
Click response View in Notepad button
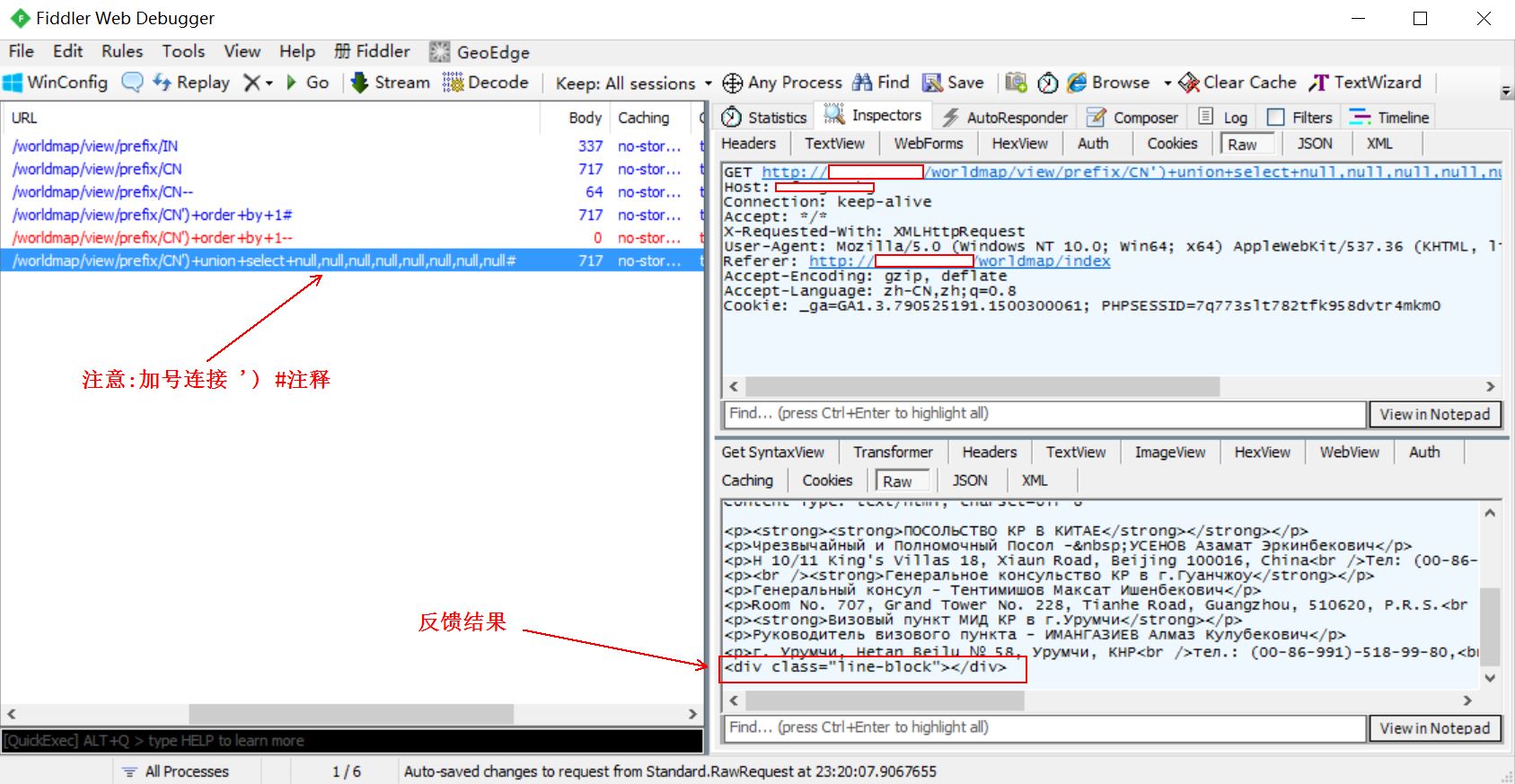[x=1434, y=728]
